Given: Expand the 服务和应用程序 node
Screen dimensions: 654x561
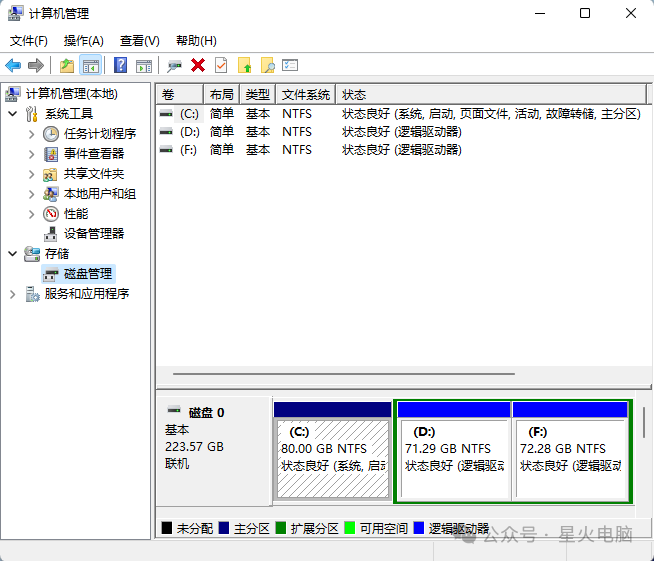Looking at the screenshot, I should click(13, 294).
